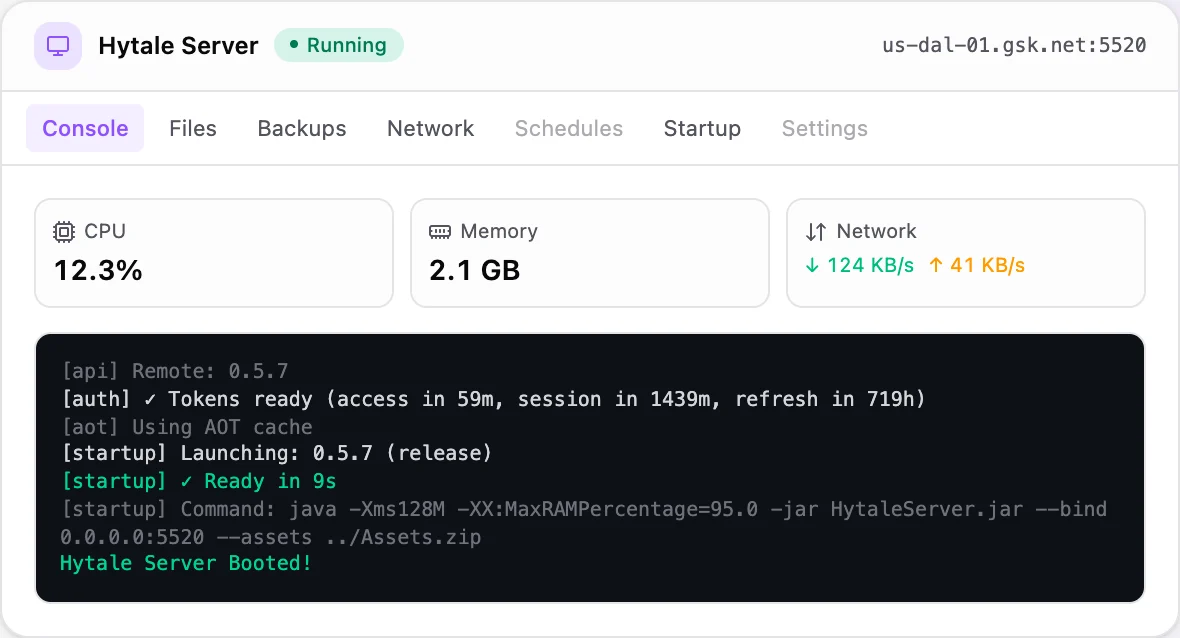Screen dimensions: 1180x638
Task: Open the Files tab
Action: (x=193, y=128)
